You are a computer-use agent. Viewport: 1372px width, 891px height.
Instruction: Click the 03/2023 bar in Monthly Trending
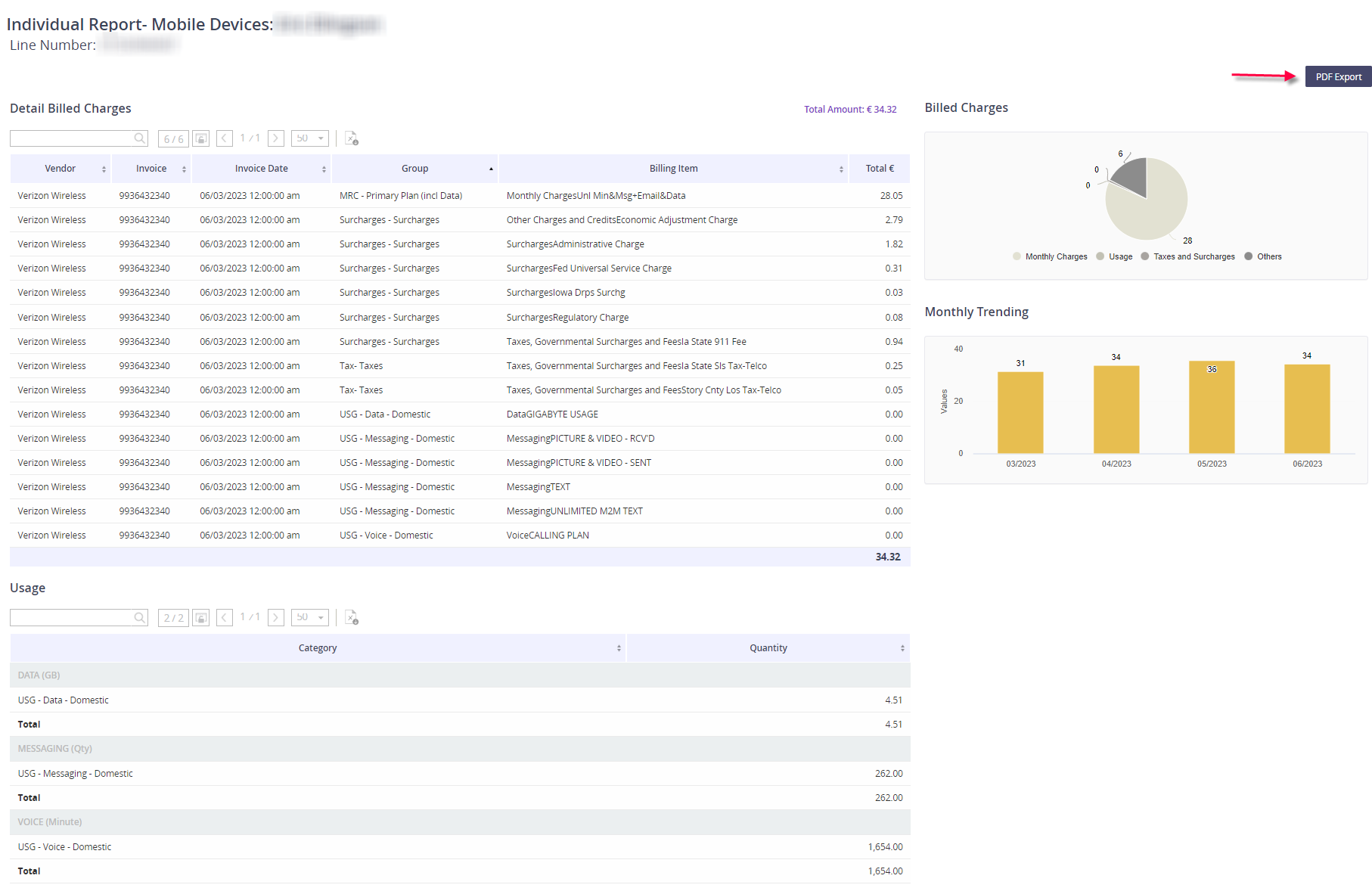coord(1020,412)
